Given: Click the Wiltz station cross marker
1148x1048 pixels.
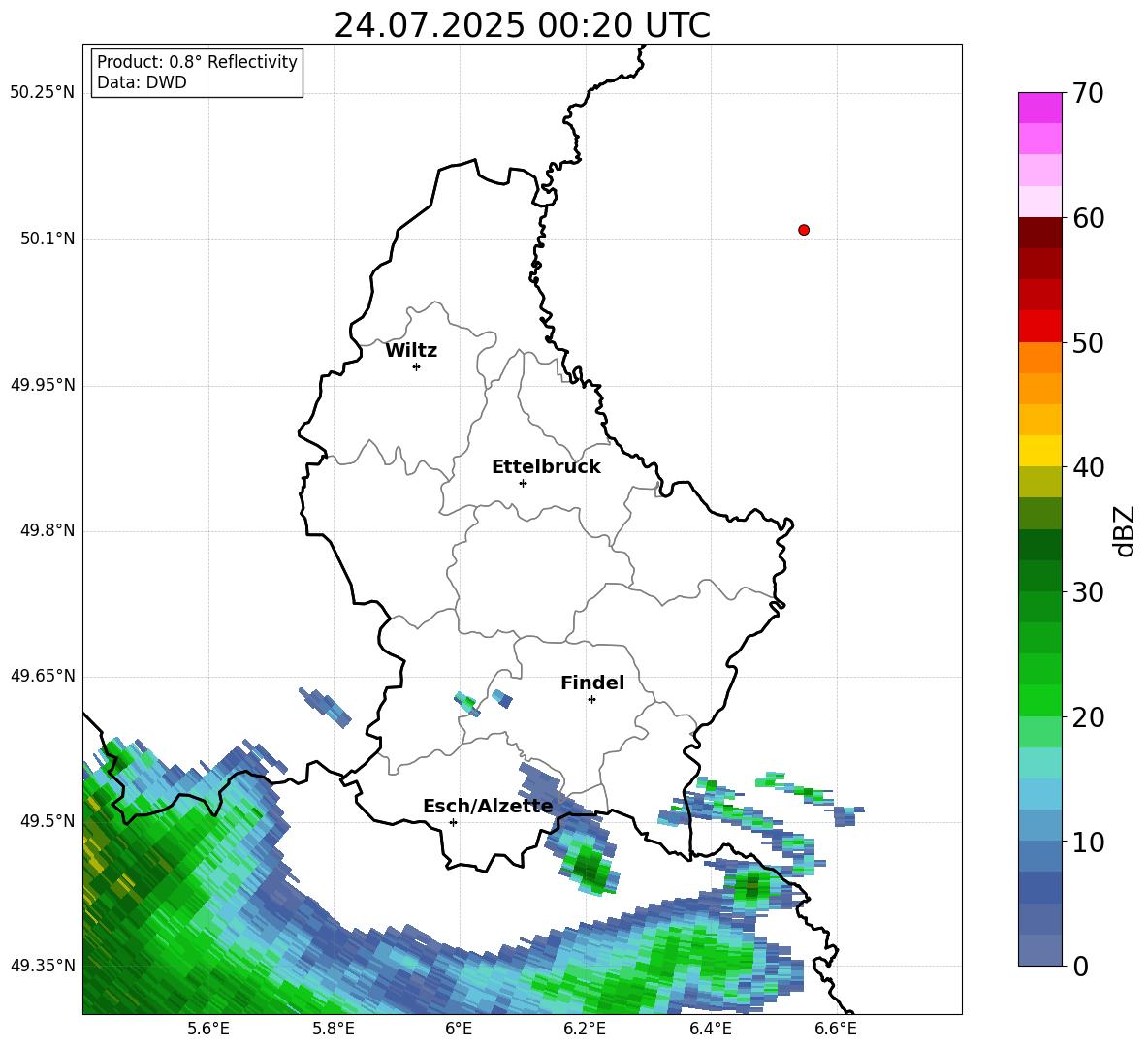Looking at the screenshot, I should [x=417, y=366].
